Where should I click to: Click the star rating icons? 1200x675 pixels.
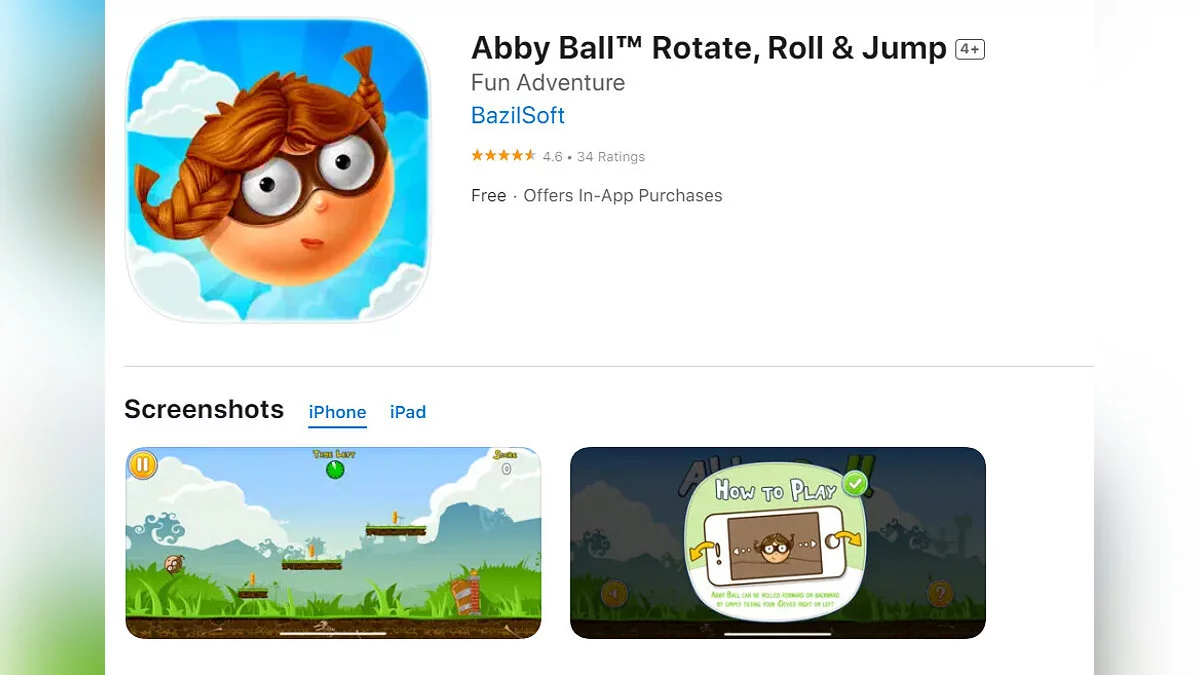point(504,156)
